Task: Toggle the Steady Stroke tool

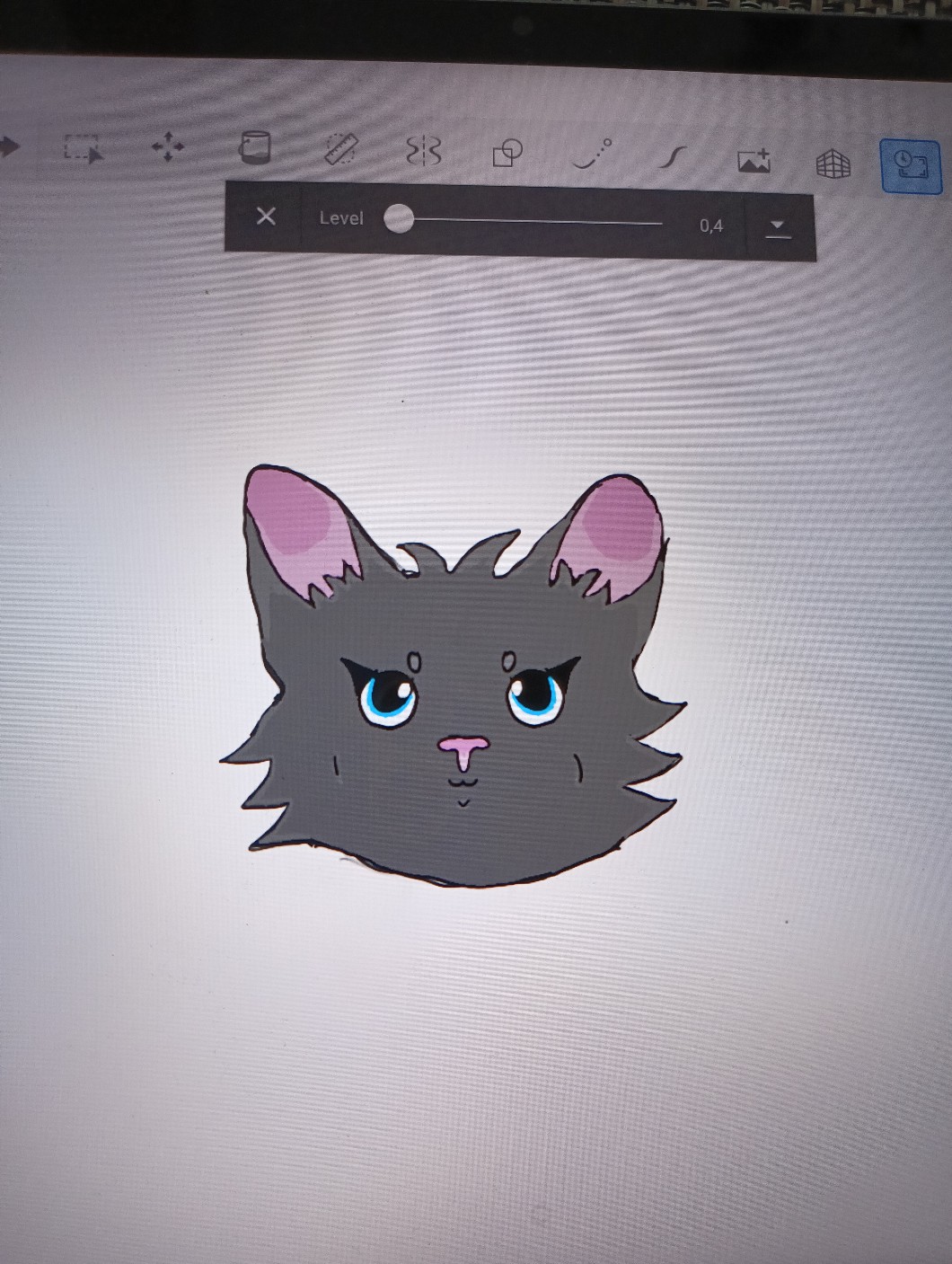Action: 672,158
